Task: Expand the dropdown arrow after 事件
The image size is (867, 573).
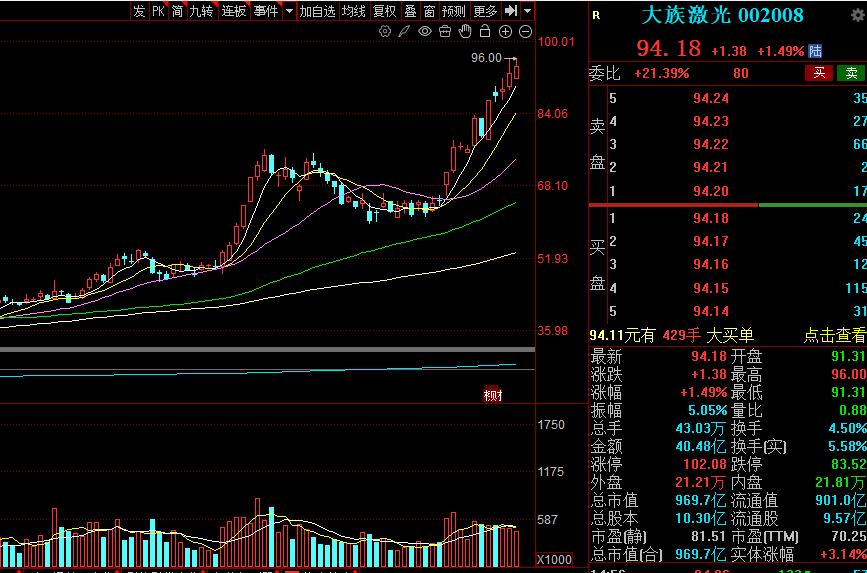Action: [x=289, y=11]
